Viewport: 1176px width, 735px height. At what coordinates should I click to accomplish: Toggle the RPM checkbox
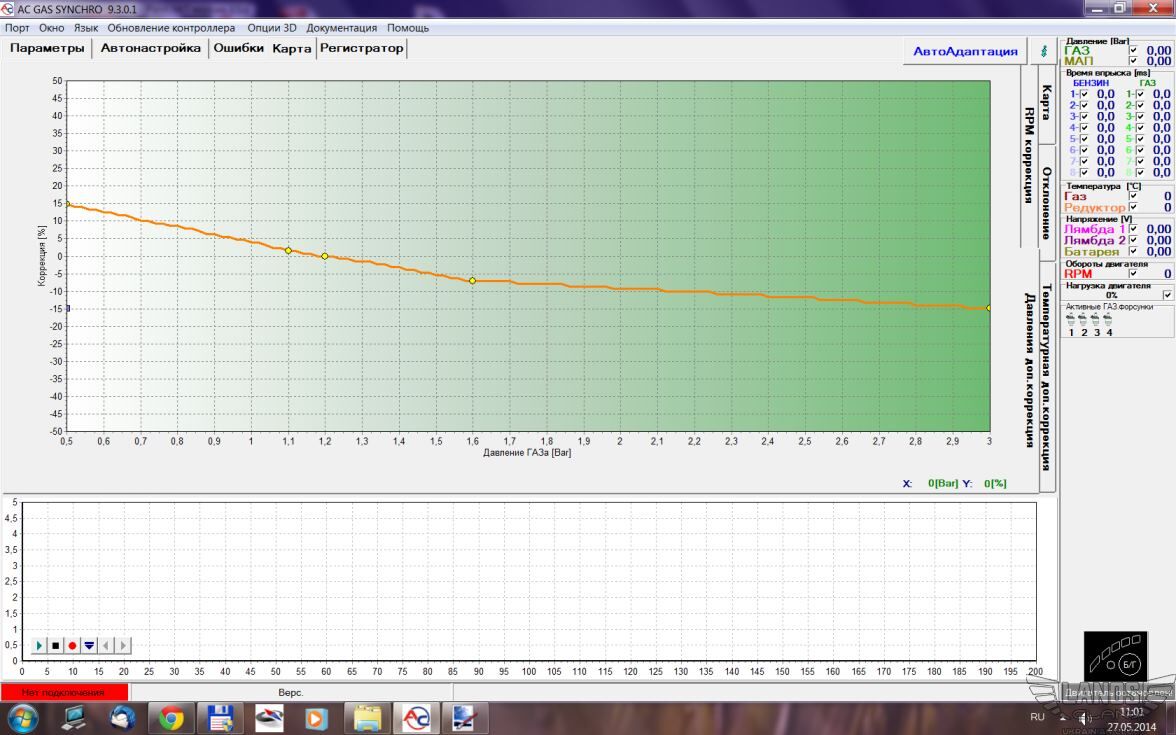tap(1133, 273)
